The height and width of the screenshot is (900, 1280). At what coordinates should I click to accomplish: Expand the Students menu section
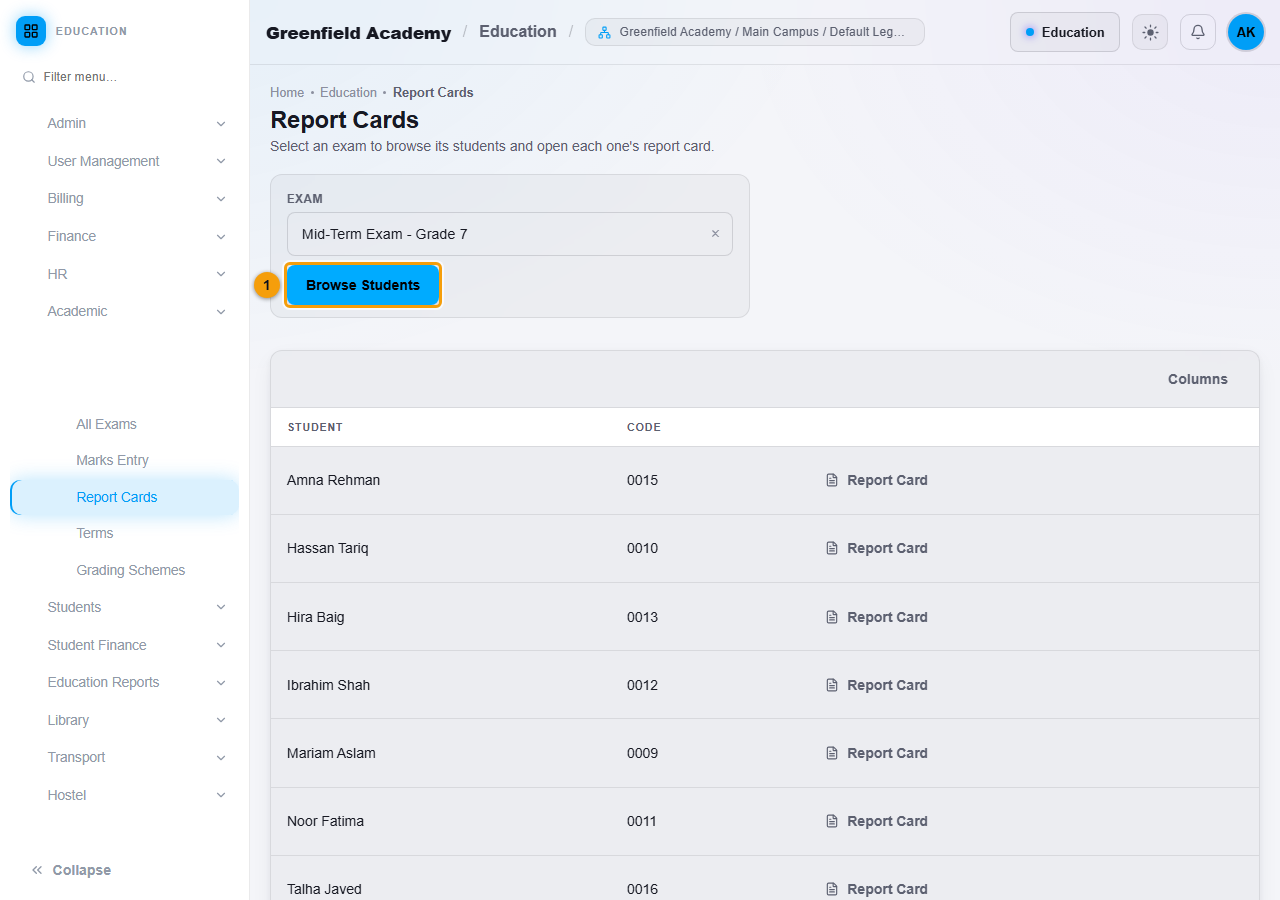(x=125, y=607)
